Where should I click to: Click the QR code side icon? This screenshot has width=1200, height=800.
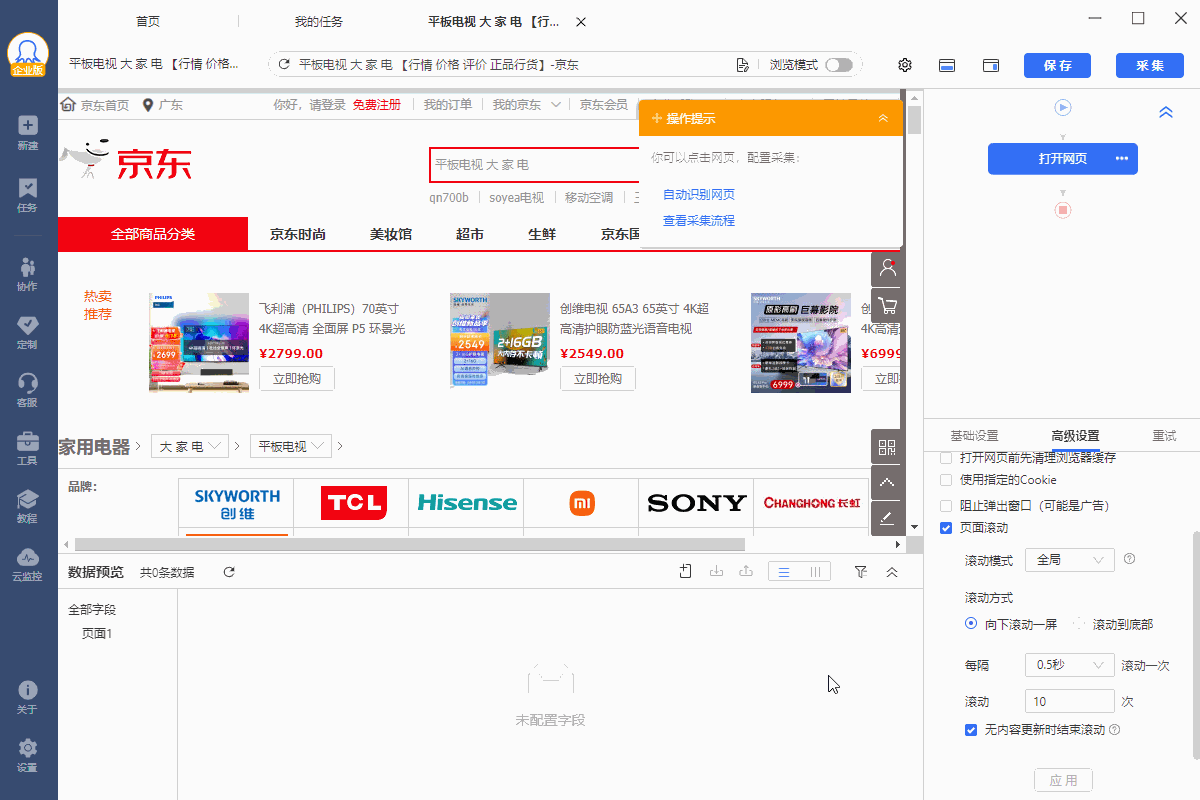pyautogui.click(x=887, y=447)
